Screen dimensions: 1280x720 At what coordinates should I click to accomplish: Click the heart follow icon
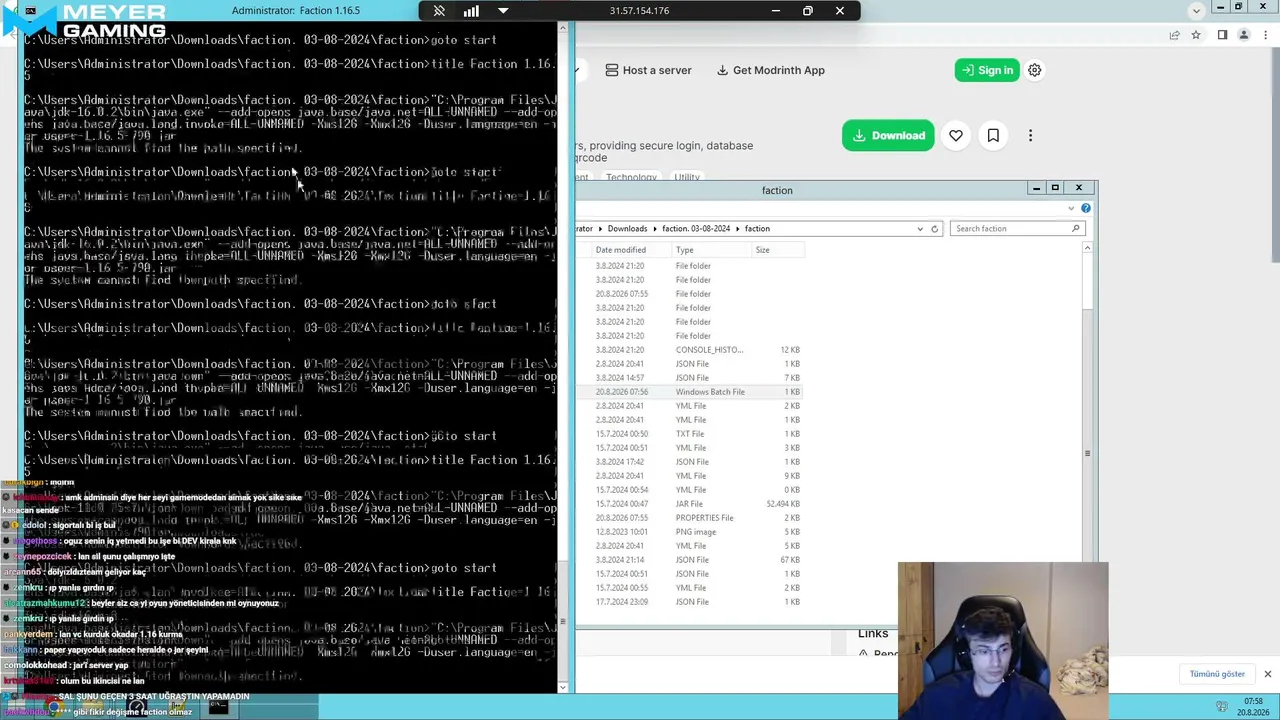point(956,136)
